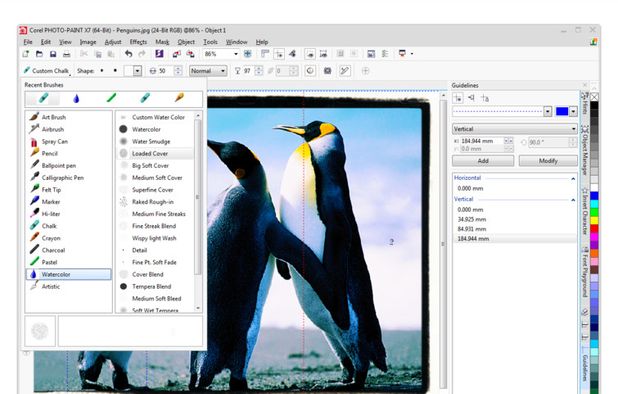Screen dimensions: 618x394
Task: Open the Mask menu
Action: point(162,42)
